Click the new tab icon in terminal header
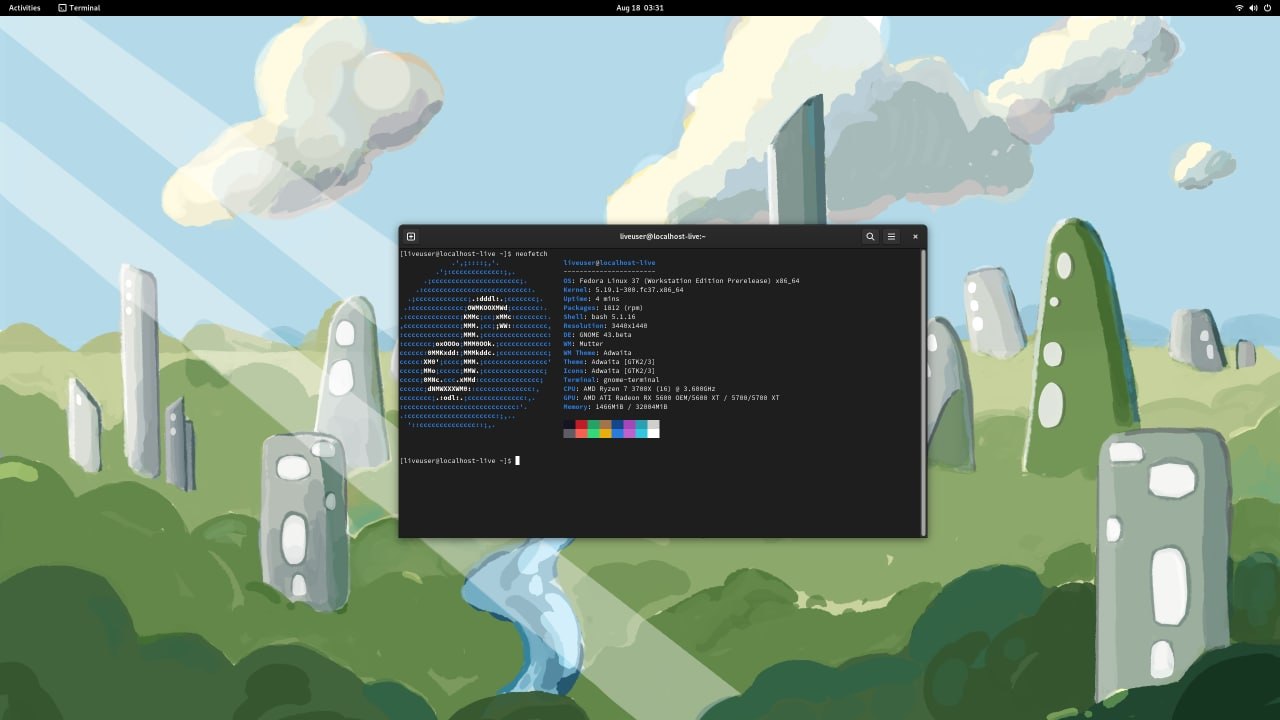The height and width of the screenshot is (720, 1280). pyautogui.click(x=411, y=237)
